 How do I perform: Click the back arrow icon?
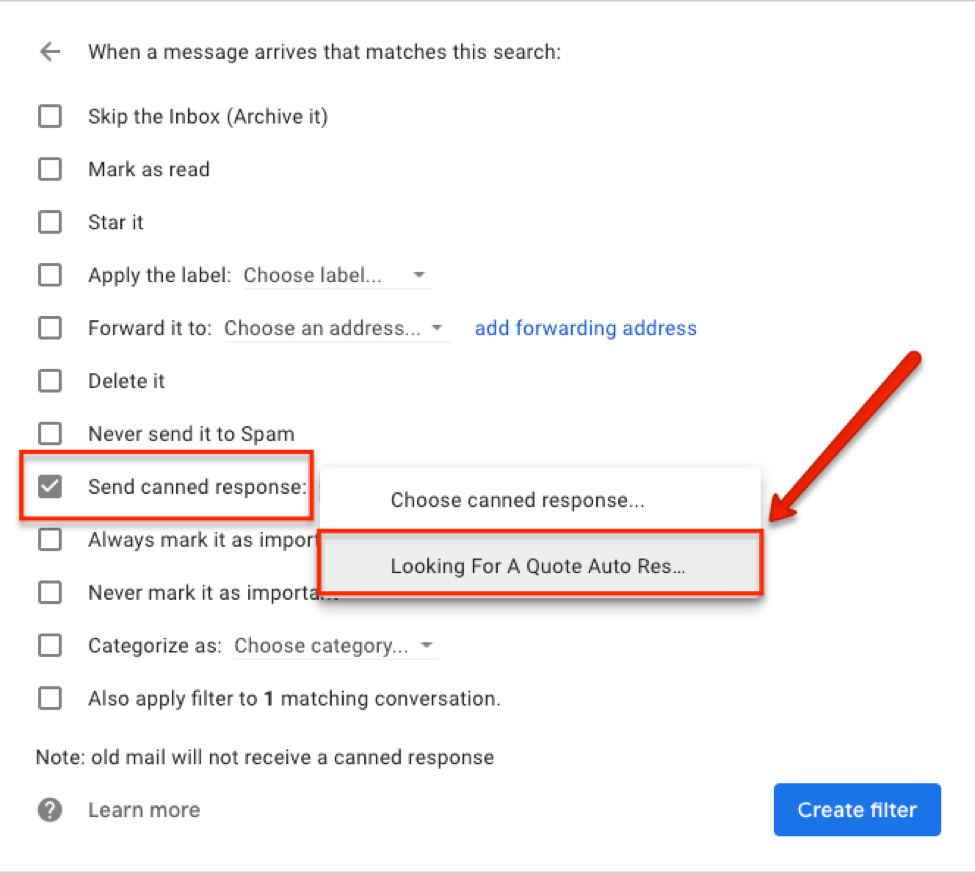(x=50, y=52)
